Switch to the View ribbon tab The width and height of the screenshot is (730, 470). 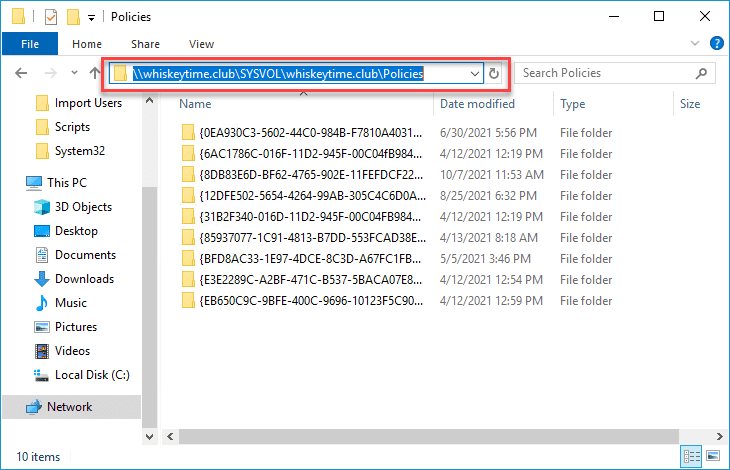coord(201,44)
